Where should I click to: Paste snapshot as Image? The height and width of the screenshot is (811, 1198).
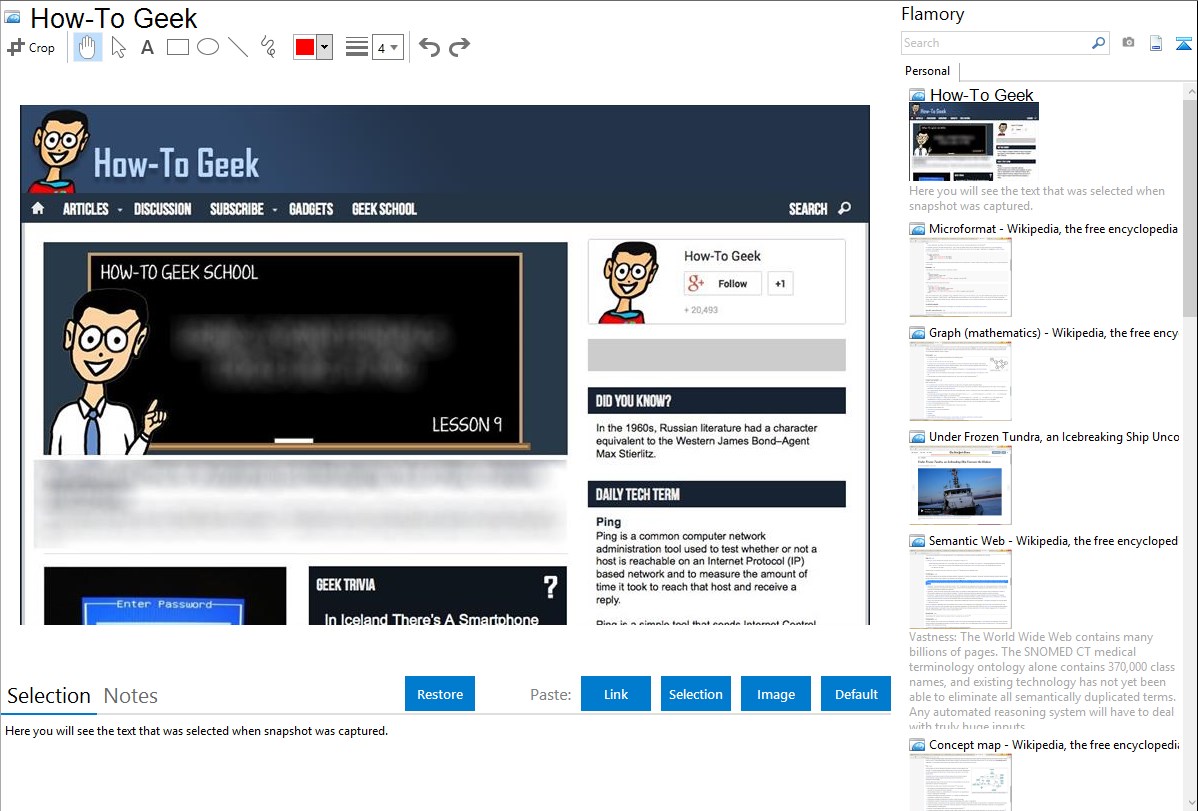click(775, 694)
